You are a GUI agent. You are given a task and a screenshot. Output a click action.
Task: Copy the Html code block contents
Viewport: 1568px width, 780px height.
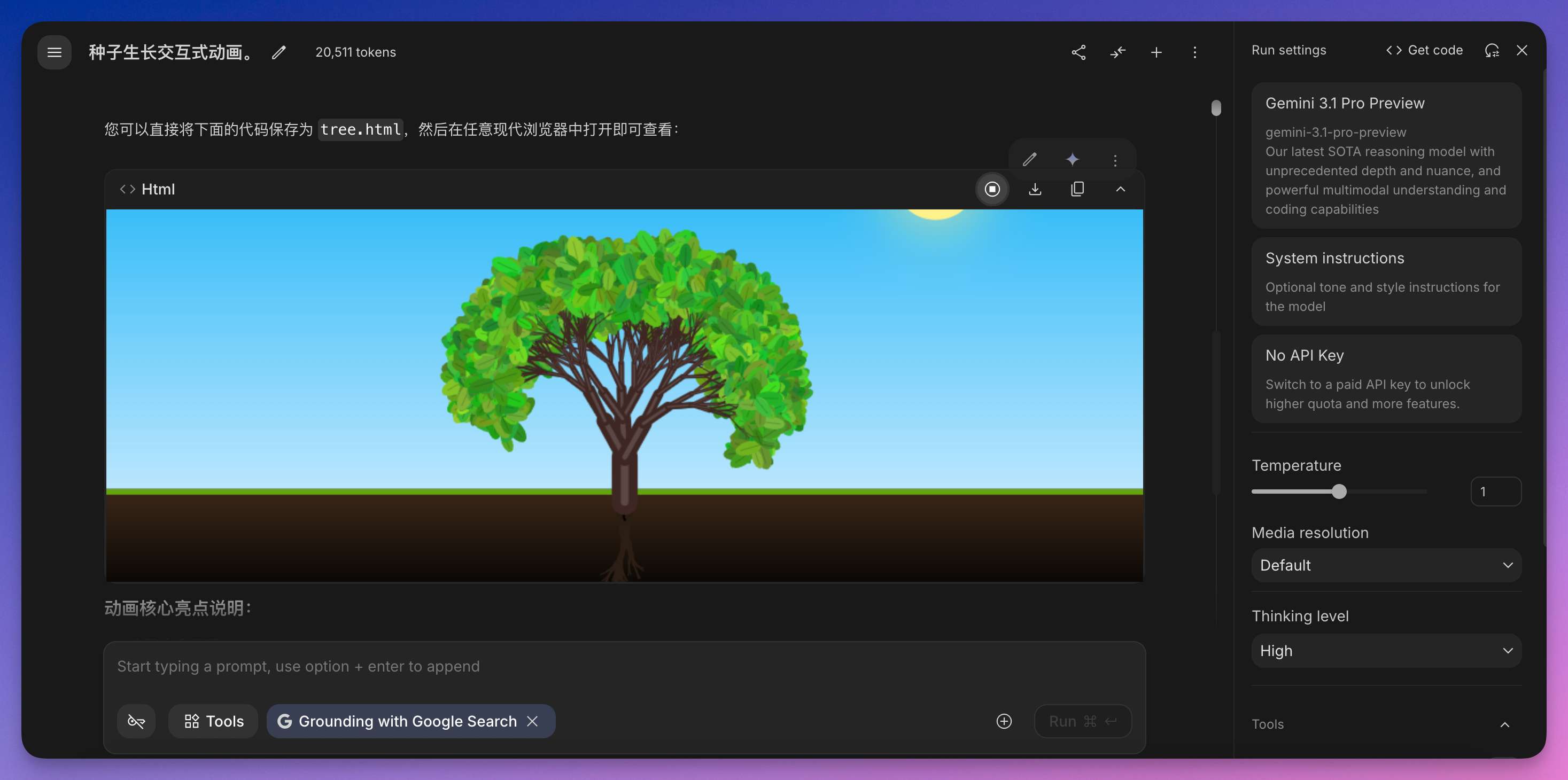[1077, 189]
